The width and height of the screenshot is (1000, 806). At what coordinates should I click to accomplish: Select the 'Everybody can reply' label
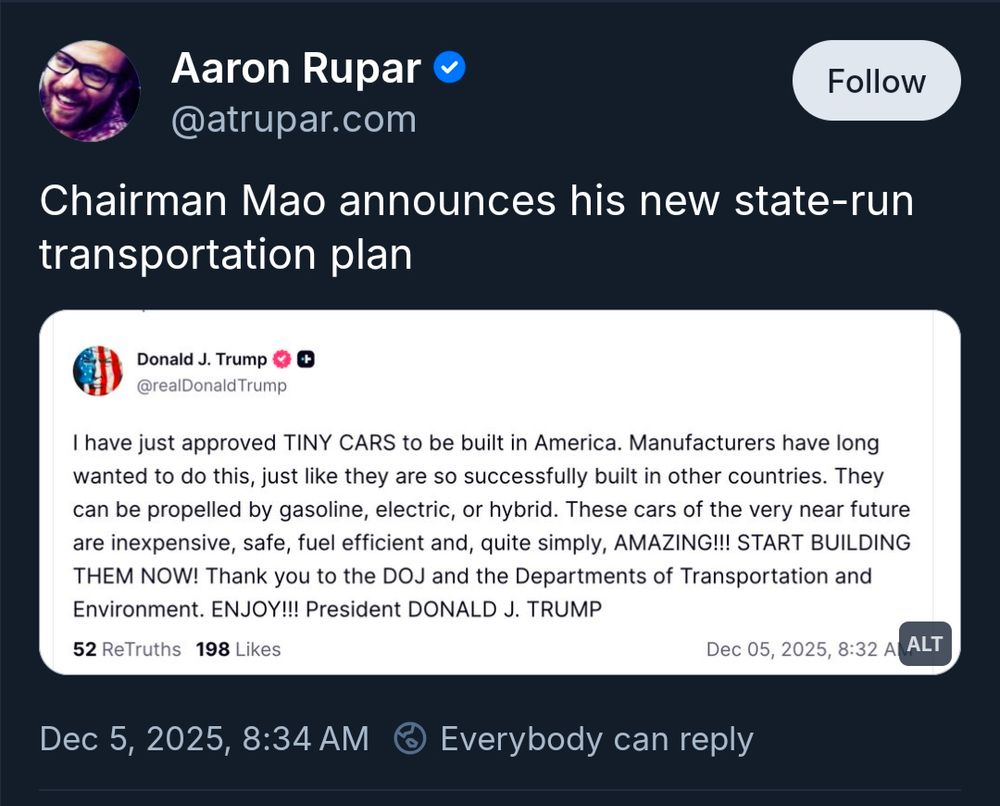pyautogui.click(x=595, y=739)
